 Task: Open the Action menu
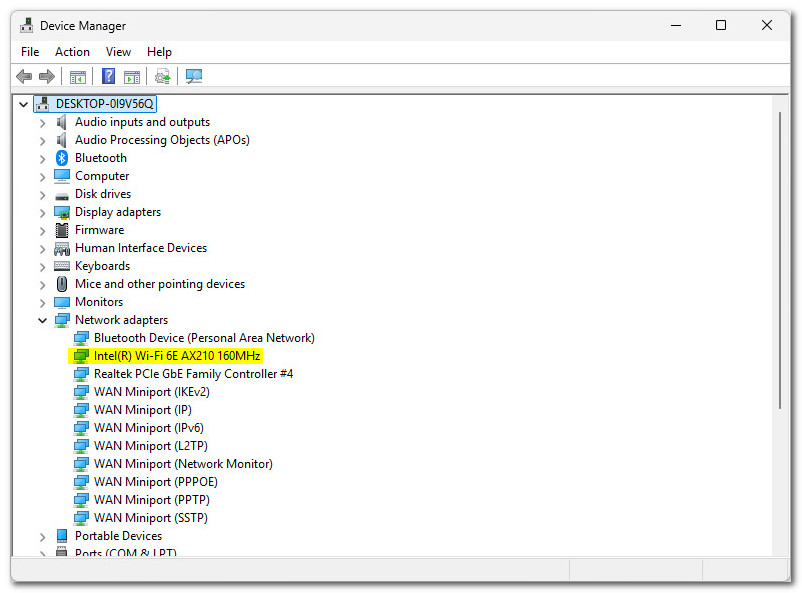click(x=72, y=52)
